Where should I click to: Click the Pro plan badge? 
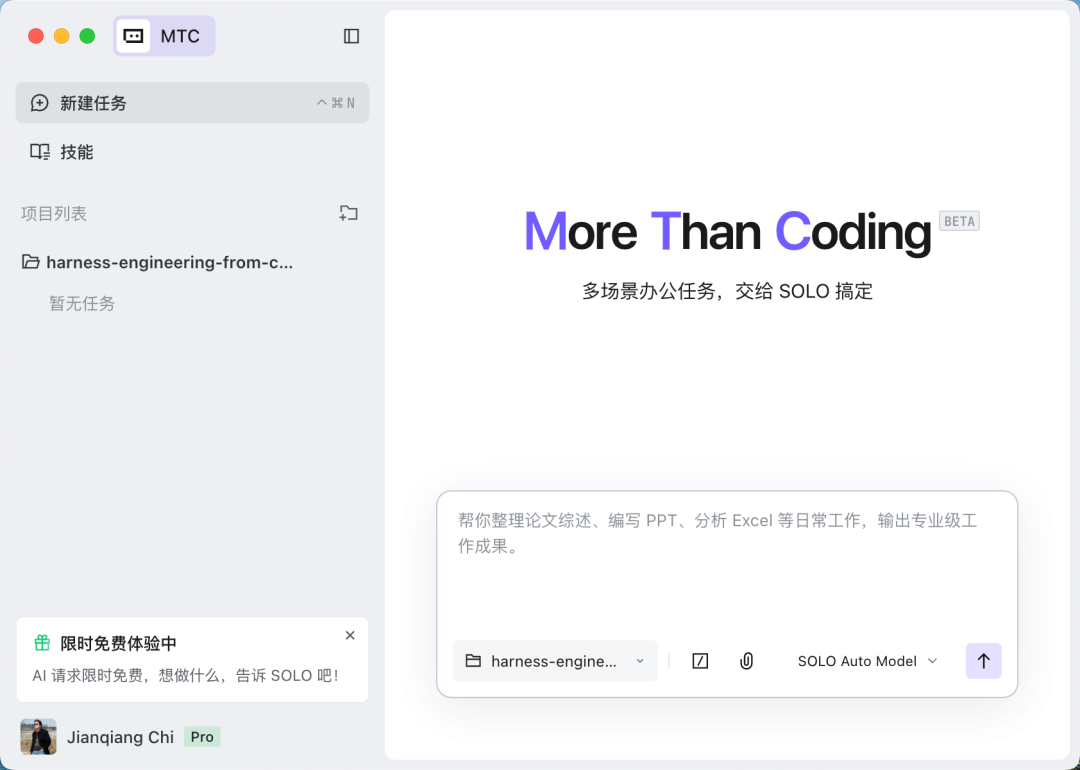click(x=202, y=737)
